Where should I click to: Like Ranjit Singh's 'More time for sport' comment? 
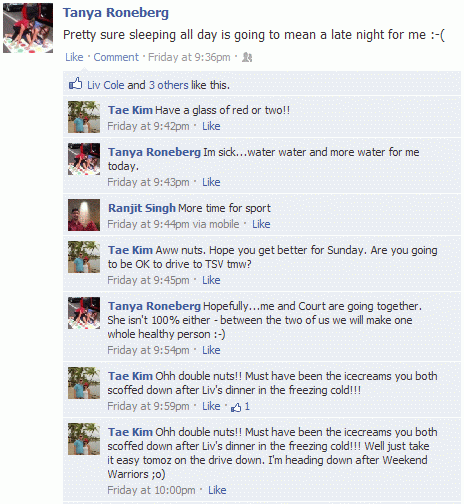click(x=261, y=224)
